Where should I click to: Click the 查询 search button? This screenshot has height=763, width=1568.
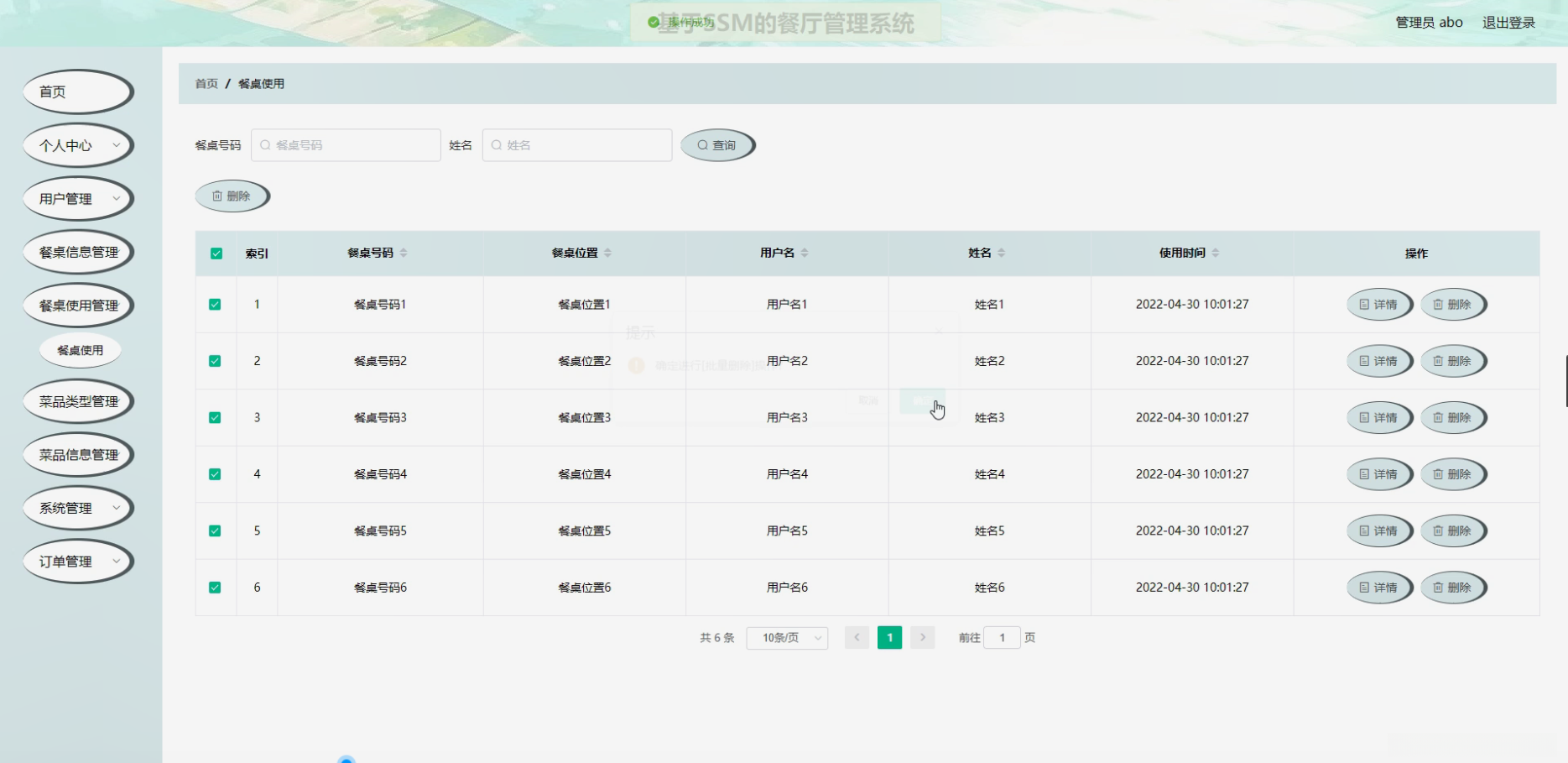coord(717,145)
